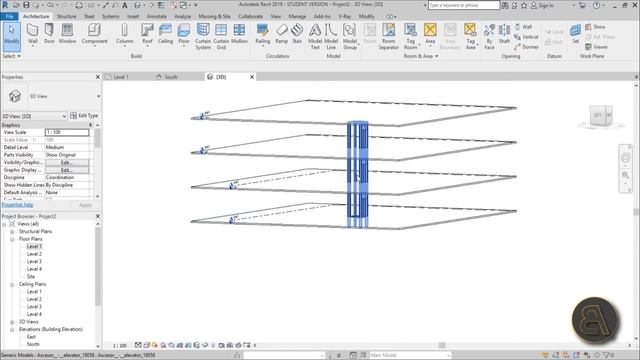Select the Ramp tool
640x360 pixels.
tap(282, 34)
